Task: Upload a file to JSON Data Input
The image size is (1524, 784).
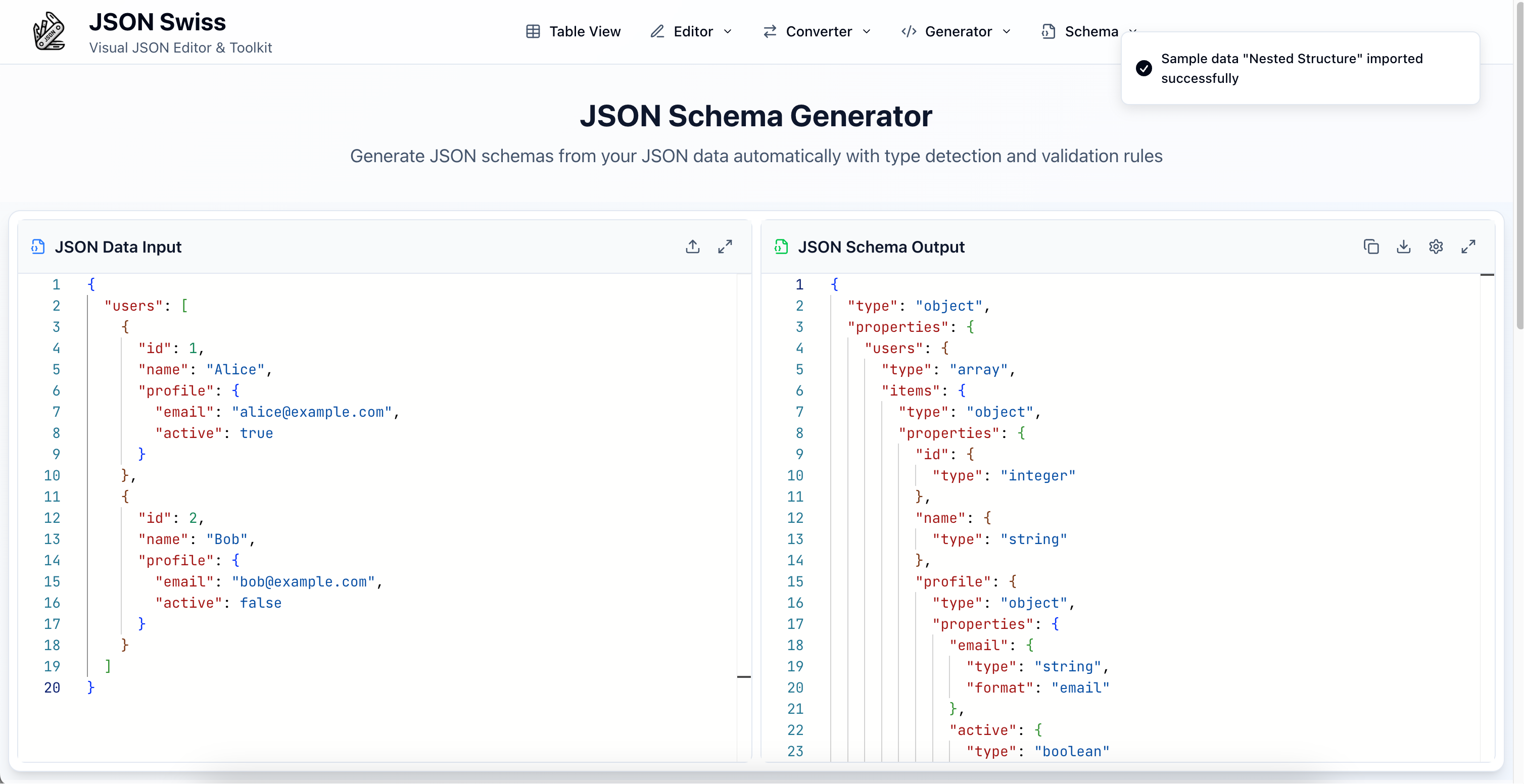Action: [x=692, y=247]
